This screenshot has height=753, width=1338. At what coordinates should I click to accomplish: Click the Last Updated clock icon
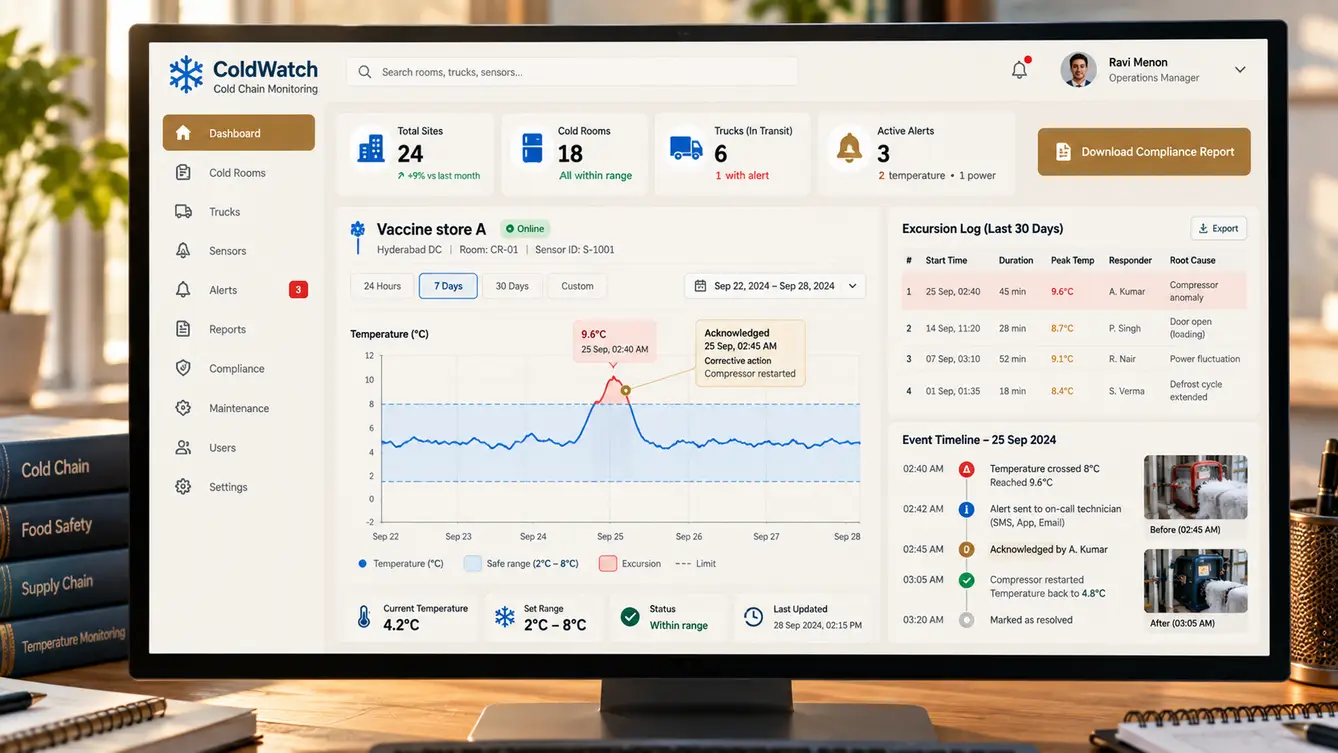(754, 617)
